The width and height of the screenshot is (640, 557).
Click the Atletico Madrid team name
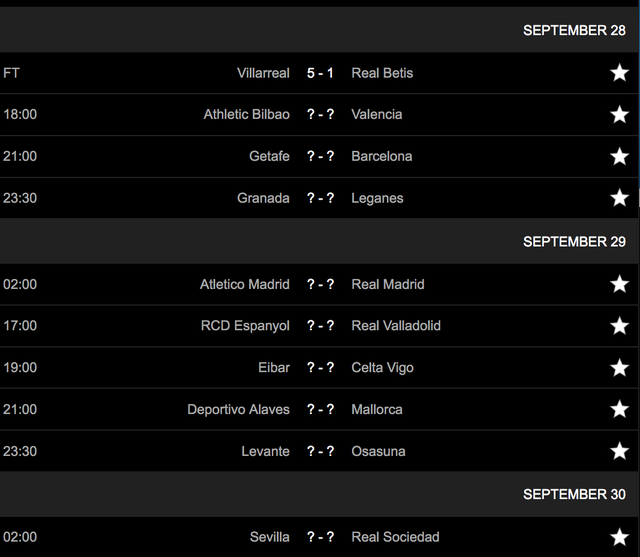click(x=245, y=284)
